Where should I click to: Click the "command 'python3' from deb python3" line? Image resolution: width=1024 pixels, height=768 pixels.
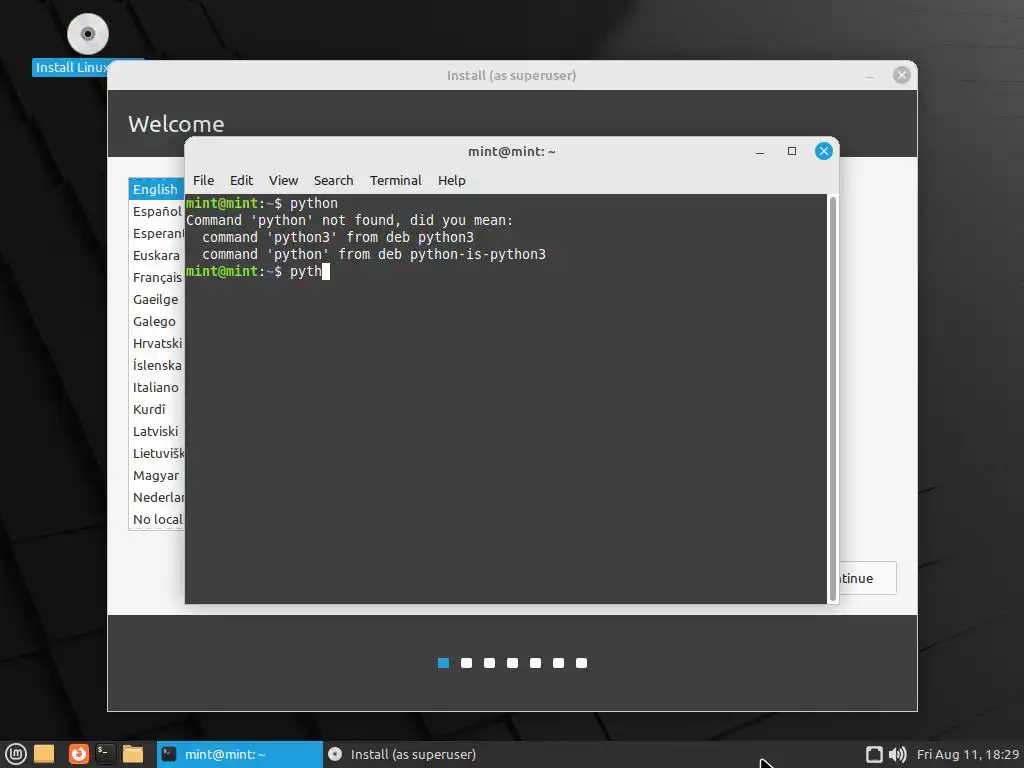(338, 238)
